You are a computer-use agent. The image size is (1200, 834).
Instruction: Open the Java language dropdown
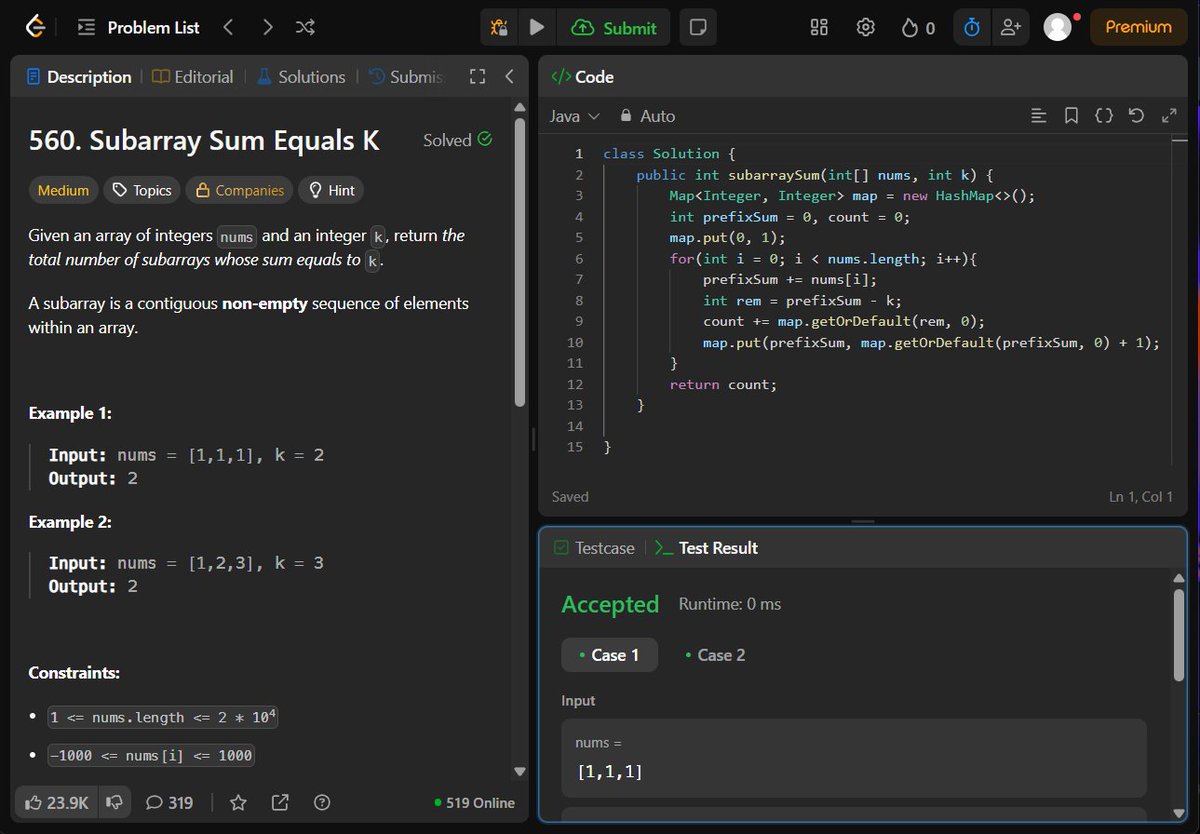click(575, 116)
